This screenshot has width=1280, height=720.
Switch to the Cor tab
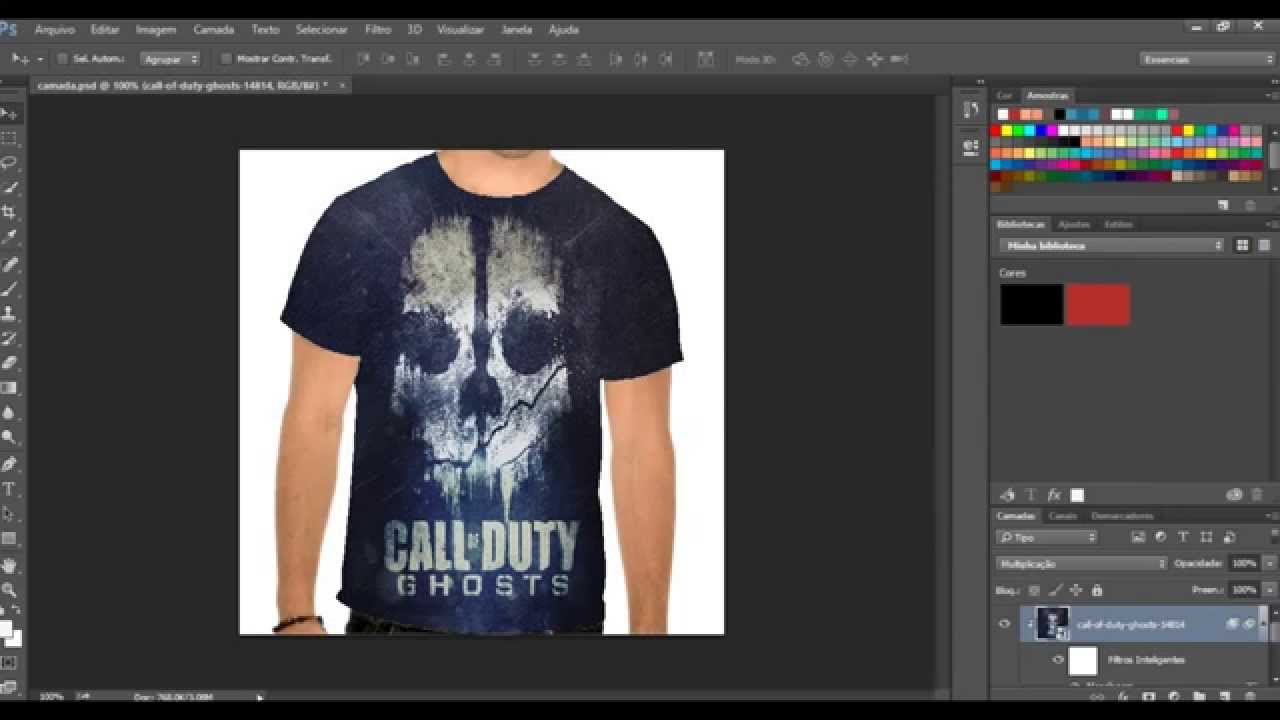click(x=1004, y=96)
